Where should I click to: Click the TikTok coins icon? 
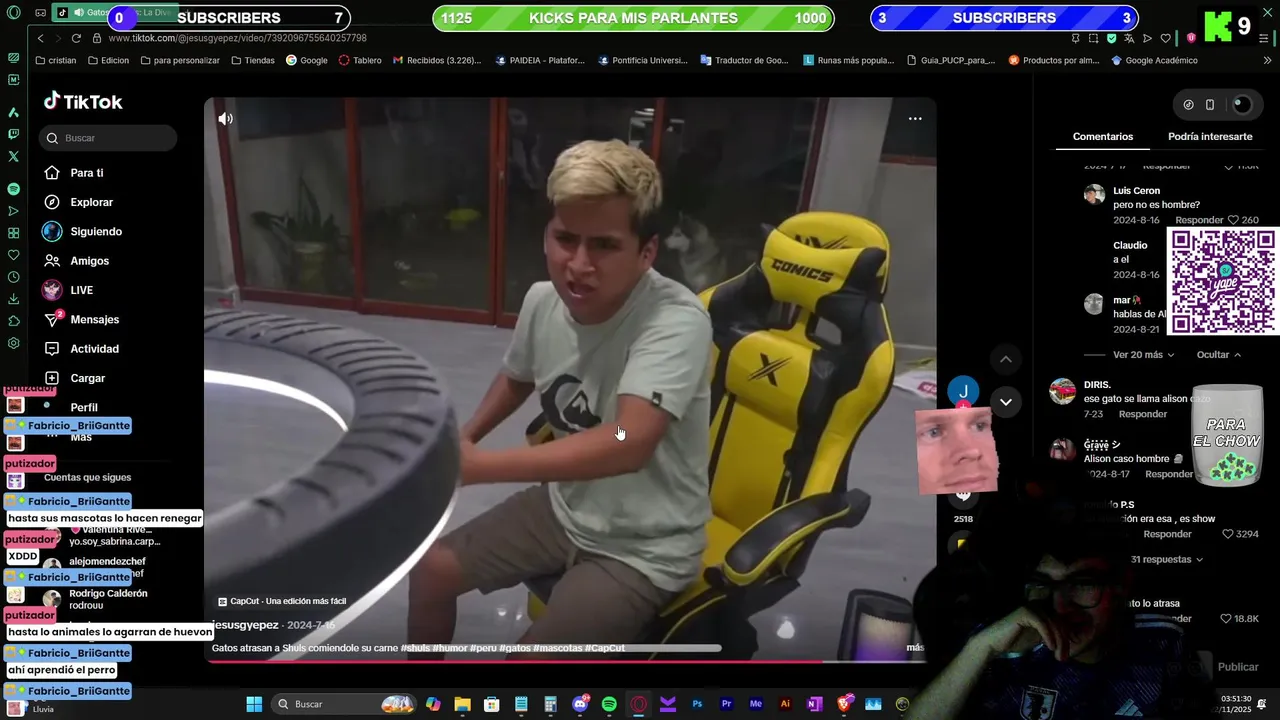tap(1188, 105)
